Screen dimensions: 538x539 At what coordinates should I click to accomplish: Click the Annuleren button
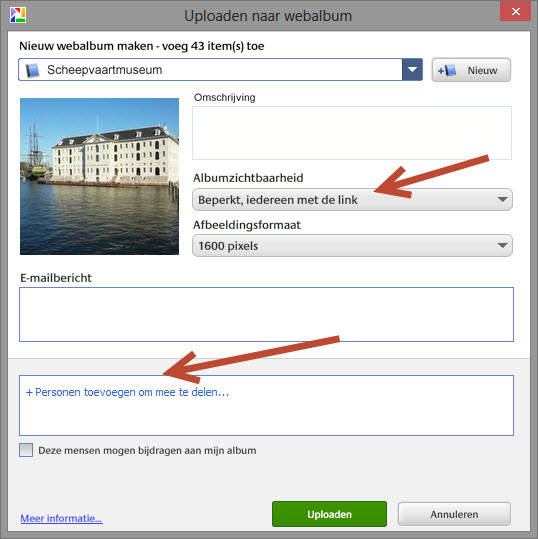tap(454, 514)
